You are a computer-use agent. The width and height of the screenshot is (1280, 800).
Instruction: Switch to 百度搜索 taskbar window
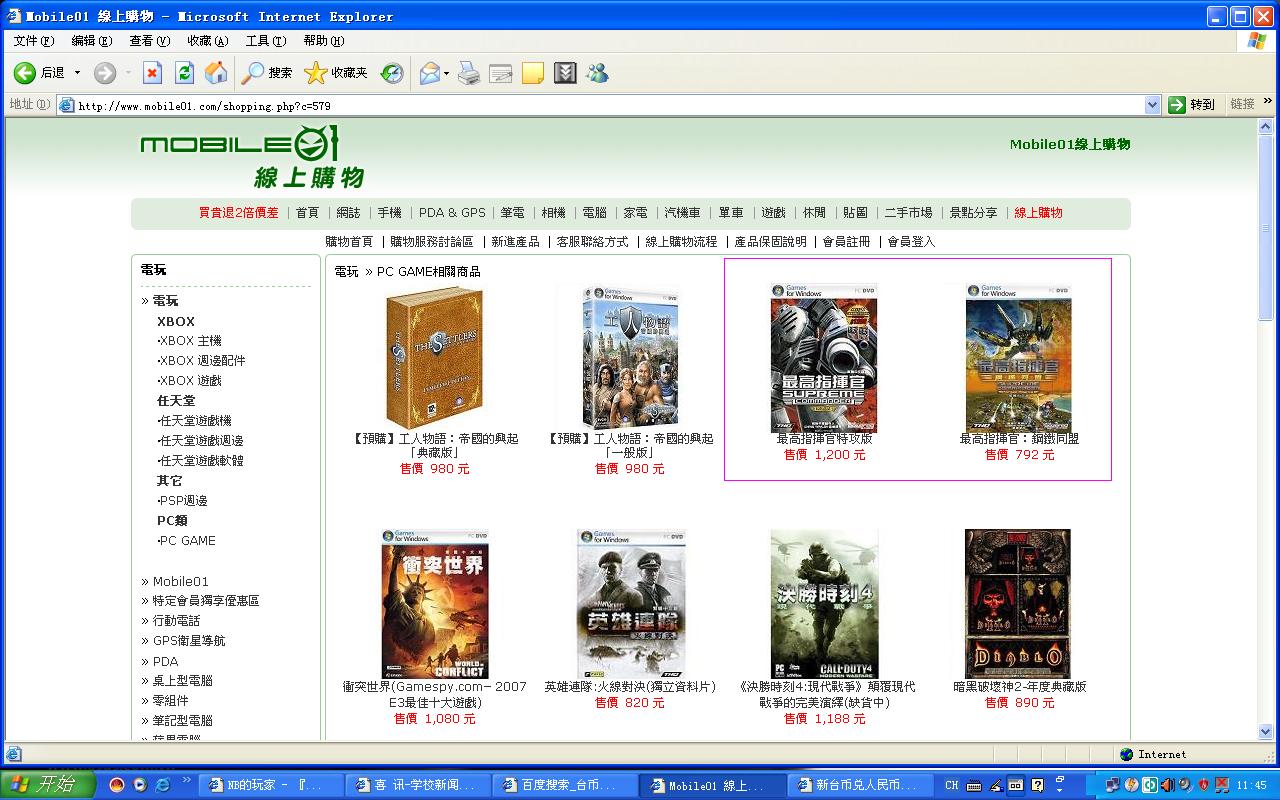tap(565, 785)
